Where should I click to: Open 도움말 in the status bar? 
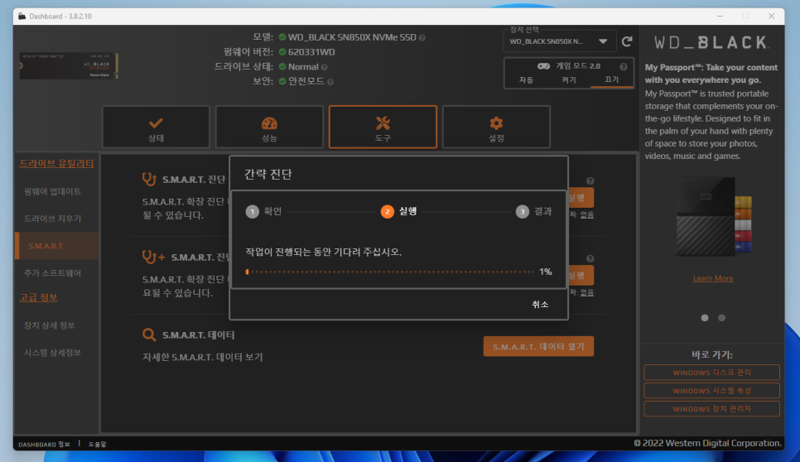point(97,444)
